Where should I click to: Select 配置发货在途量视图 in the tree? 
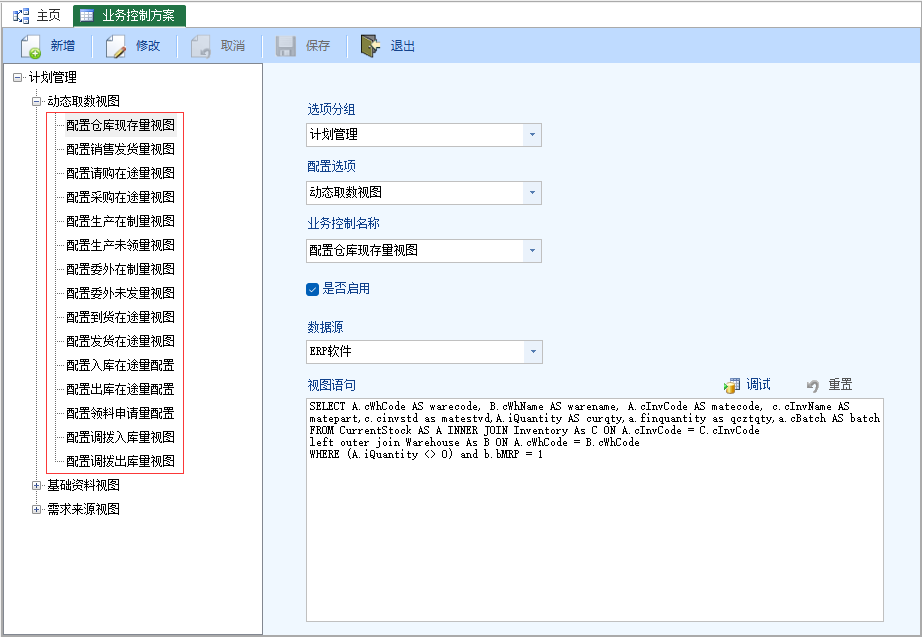(x=121, y=341)
